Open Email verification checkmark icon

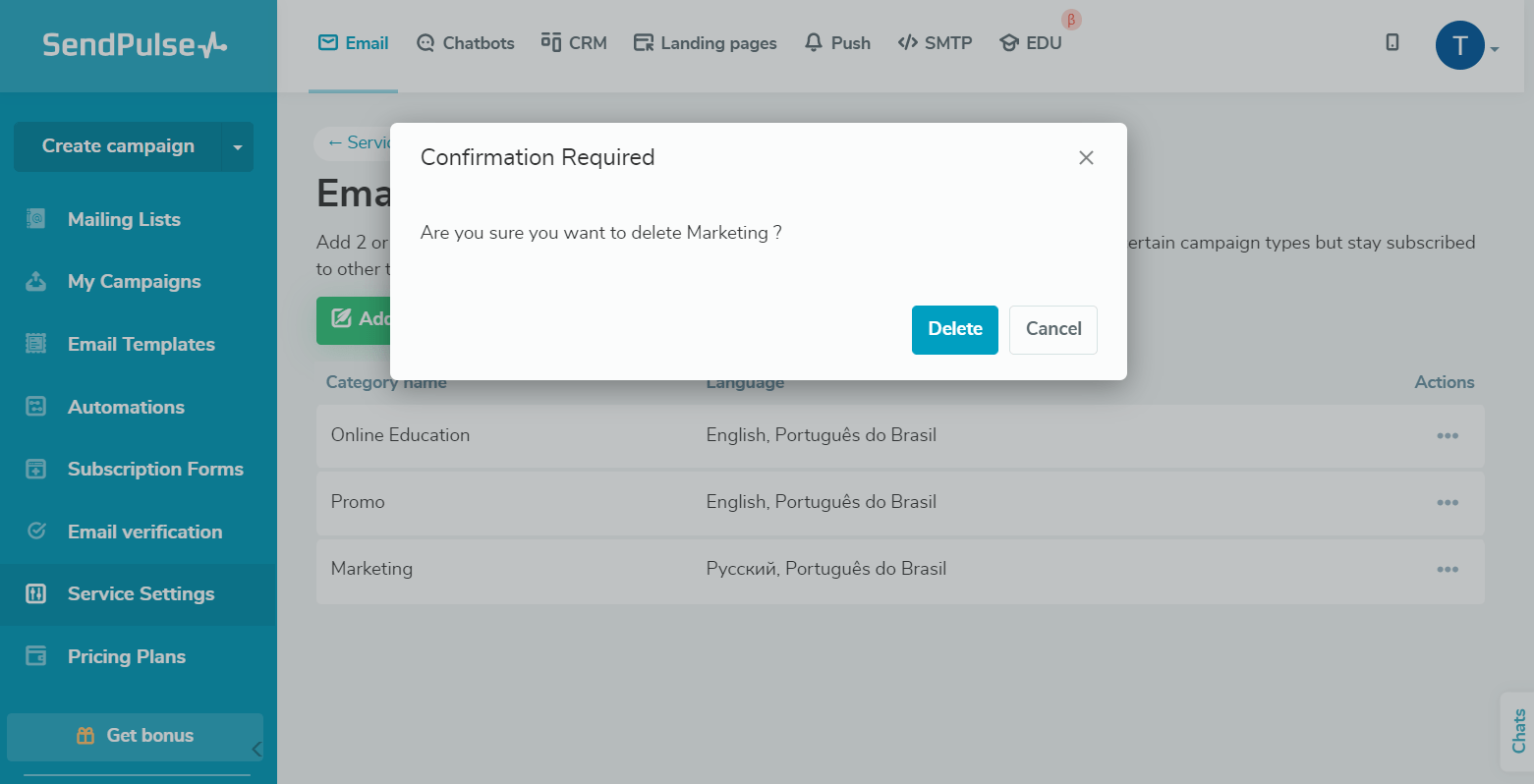(36, 532)
